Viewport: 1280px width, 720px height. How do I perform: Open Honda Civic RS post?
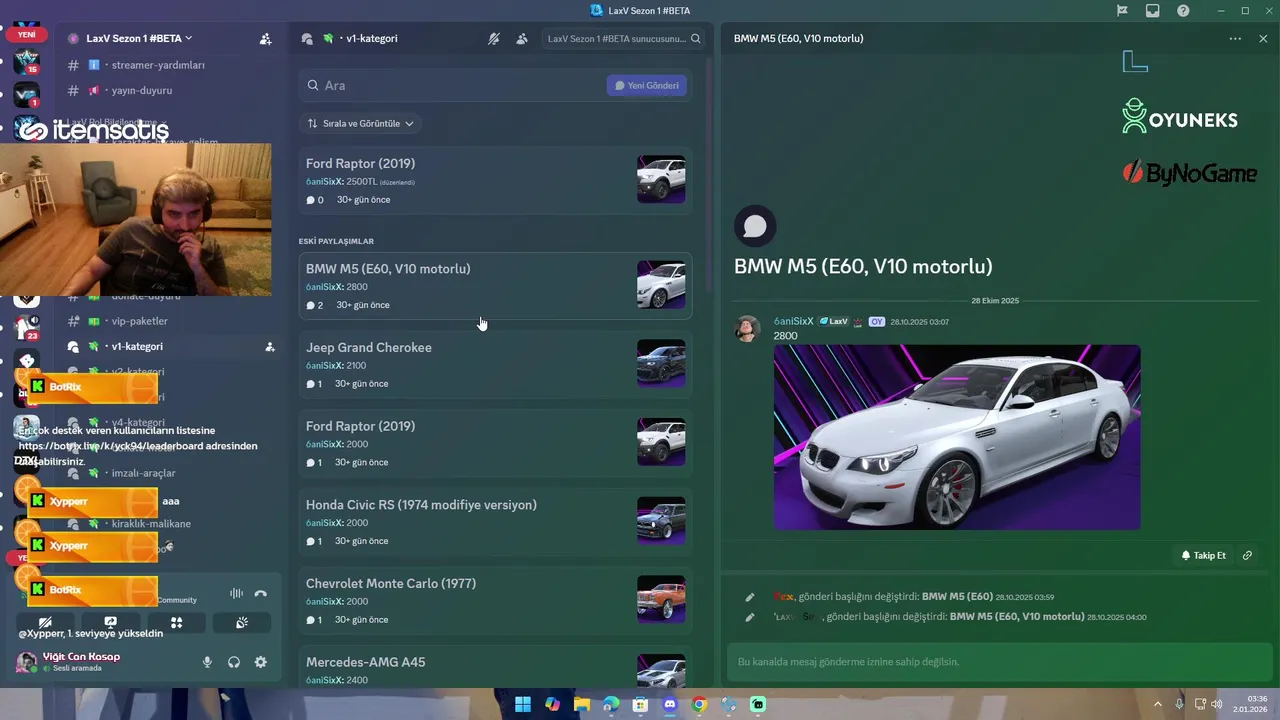point(495,522)
